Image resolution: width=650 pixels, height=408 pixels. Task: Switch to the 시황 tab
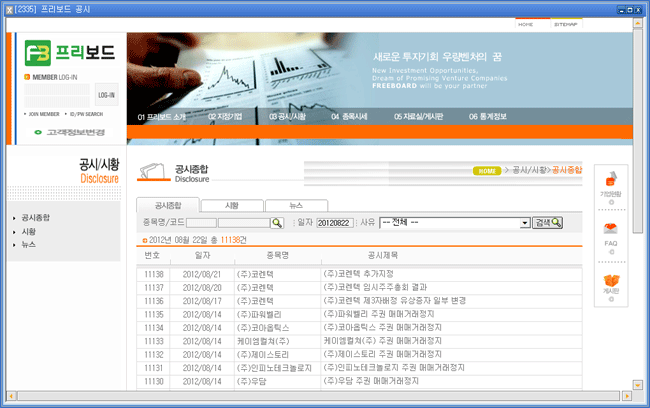pos(232,204)
